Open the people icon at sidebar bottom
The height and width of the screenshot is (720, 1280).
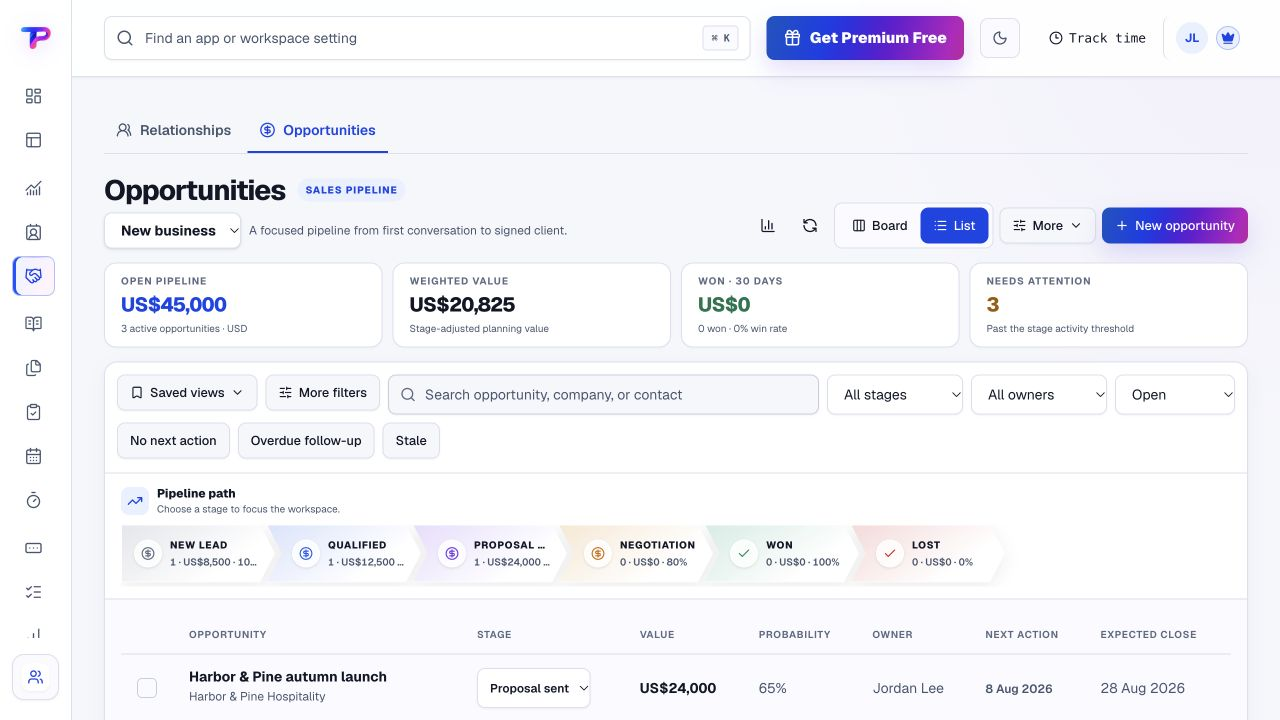click(35, 677)
